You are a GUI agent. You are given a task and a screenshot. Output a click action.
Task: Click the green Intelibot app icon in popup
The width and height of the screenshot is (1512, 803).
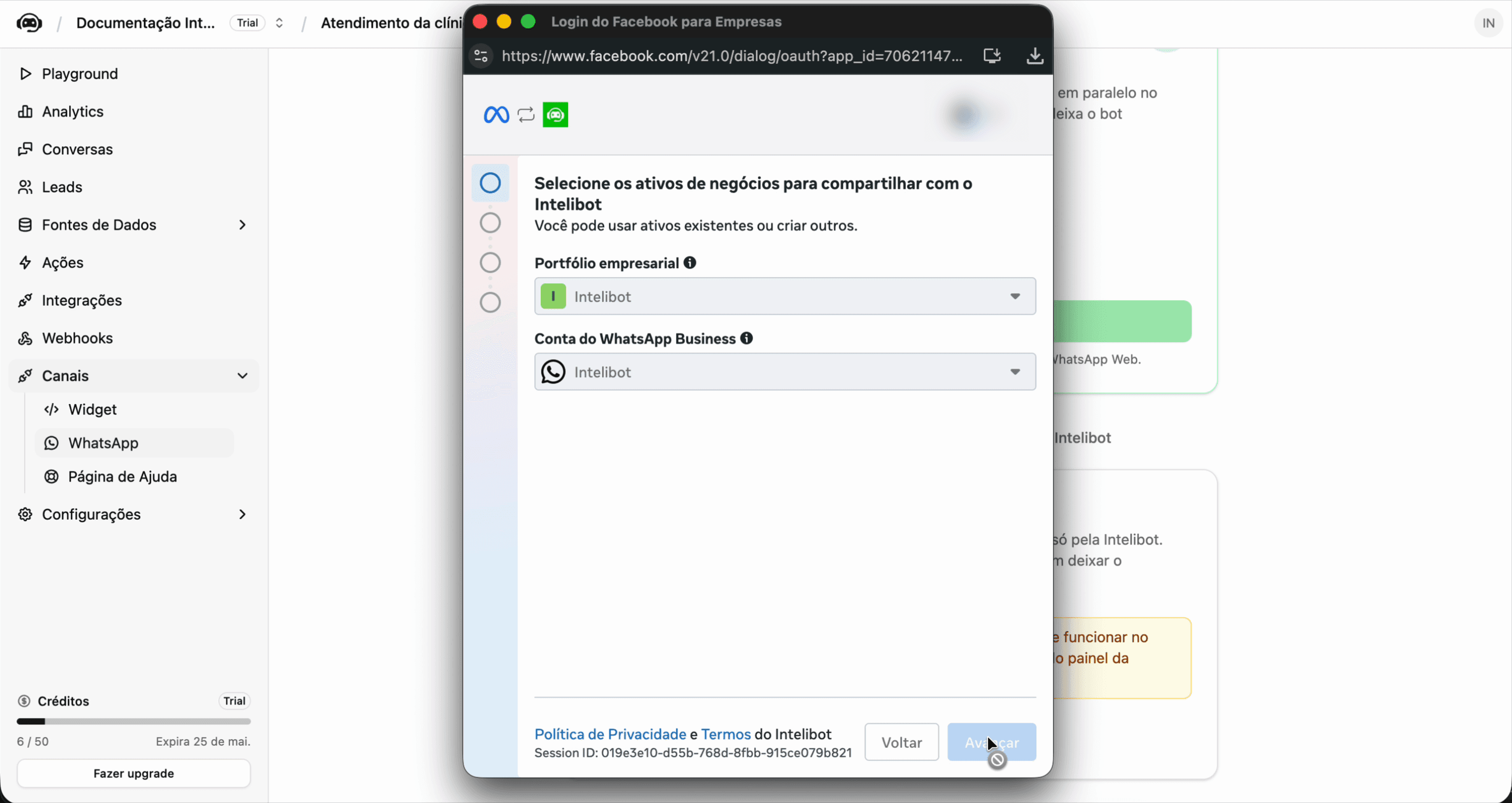point(555,114)
